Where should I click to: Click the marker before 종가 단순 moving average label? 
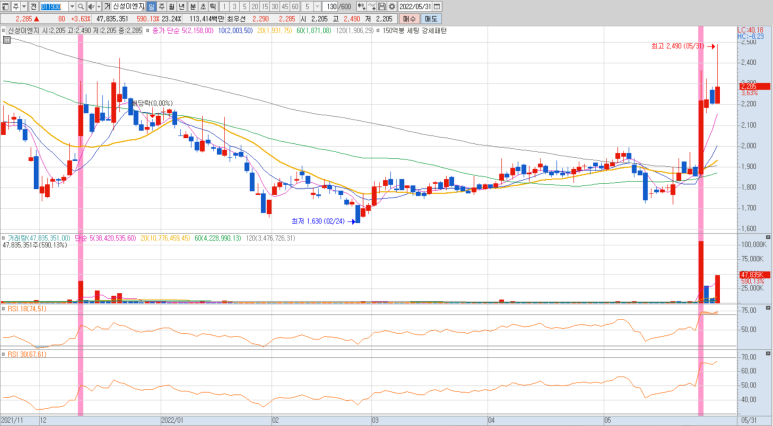coord(148,31)
